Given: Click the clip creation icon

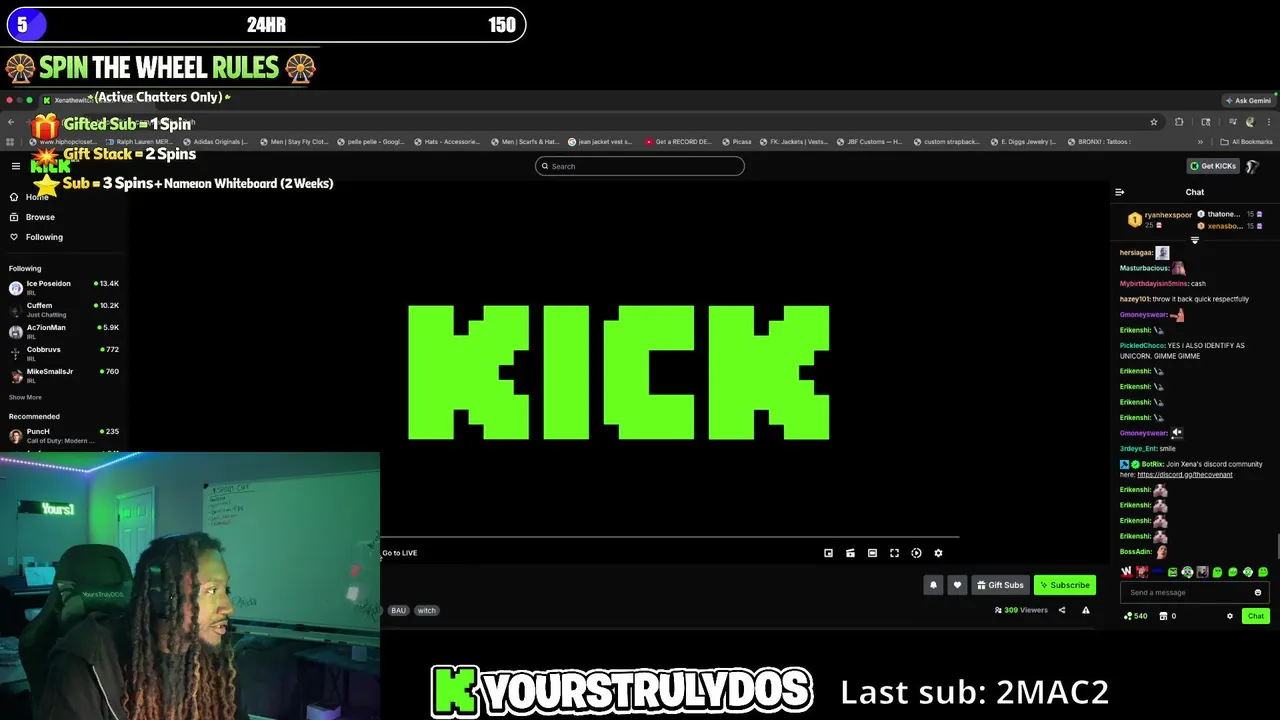Looking at the screenshot, I should [x=850, y=553].
